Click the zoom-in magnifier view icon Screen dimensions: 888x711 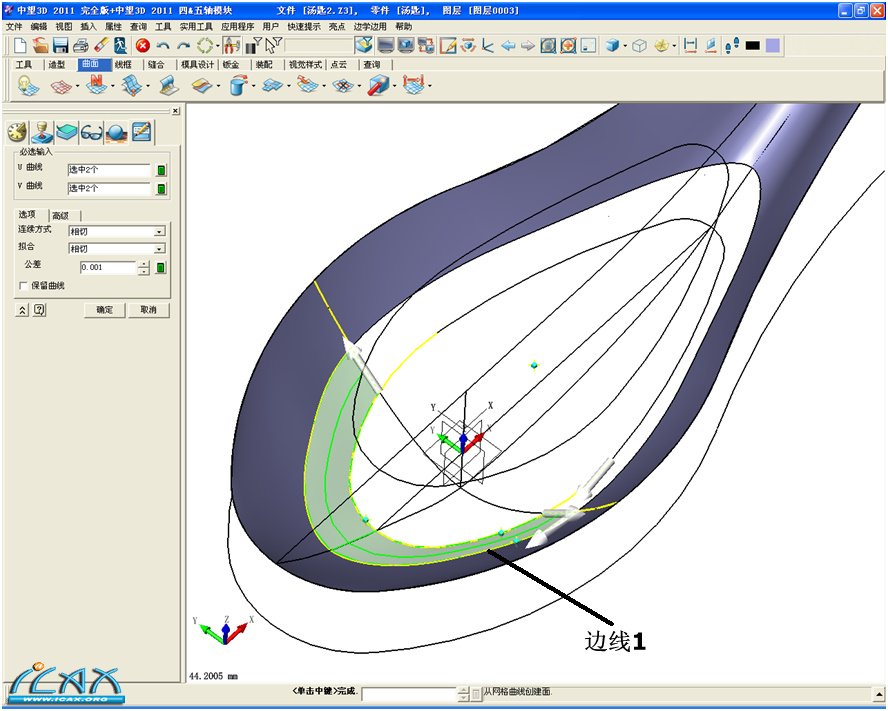568,46
